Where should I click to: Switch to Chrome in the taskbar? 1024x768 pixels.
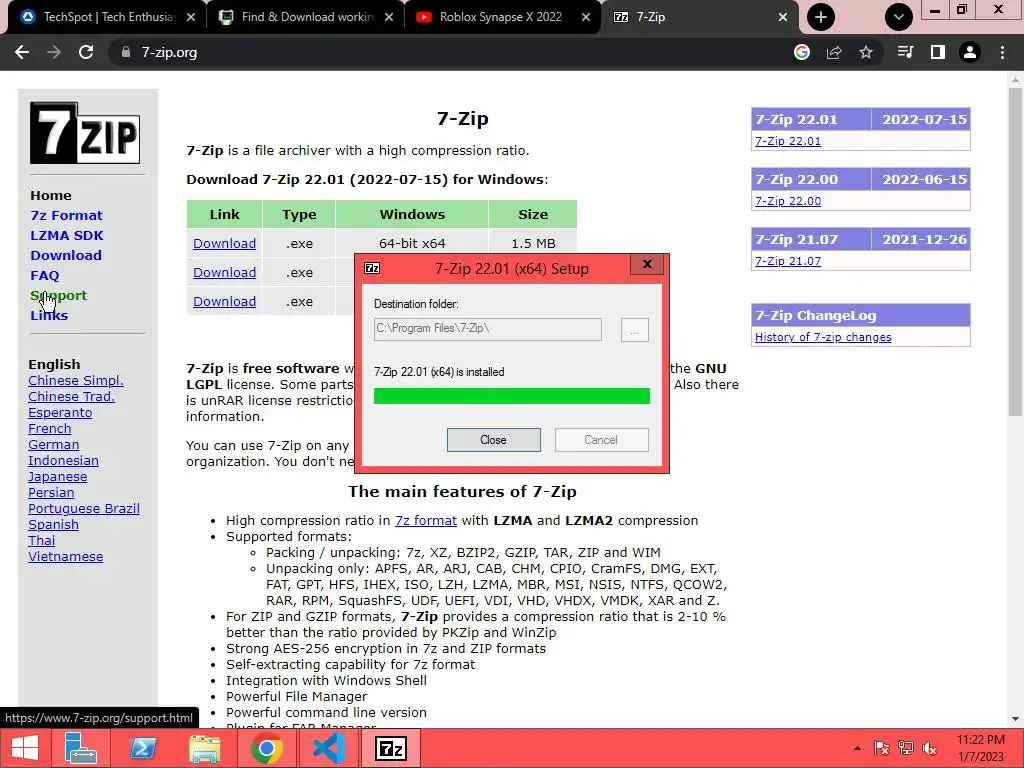[266, 748]
